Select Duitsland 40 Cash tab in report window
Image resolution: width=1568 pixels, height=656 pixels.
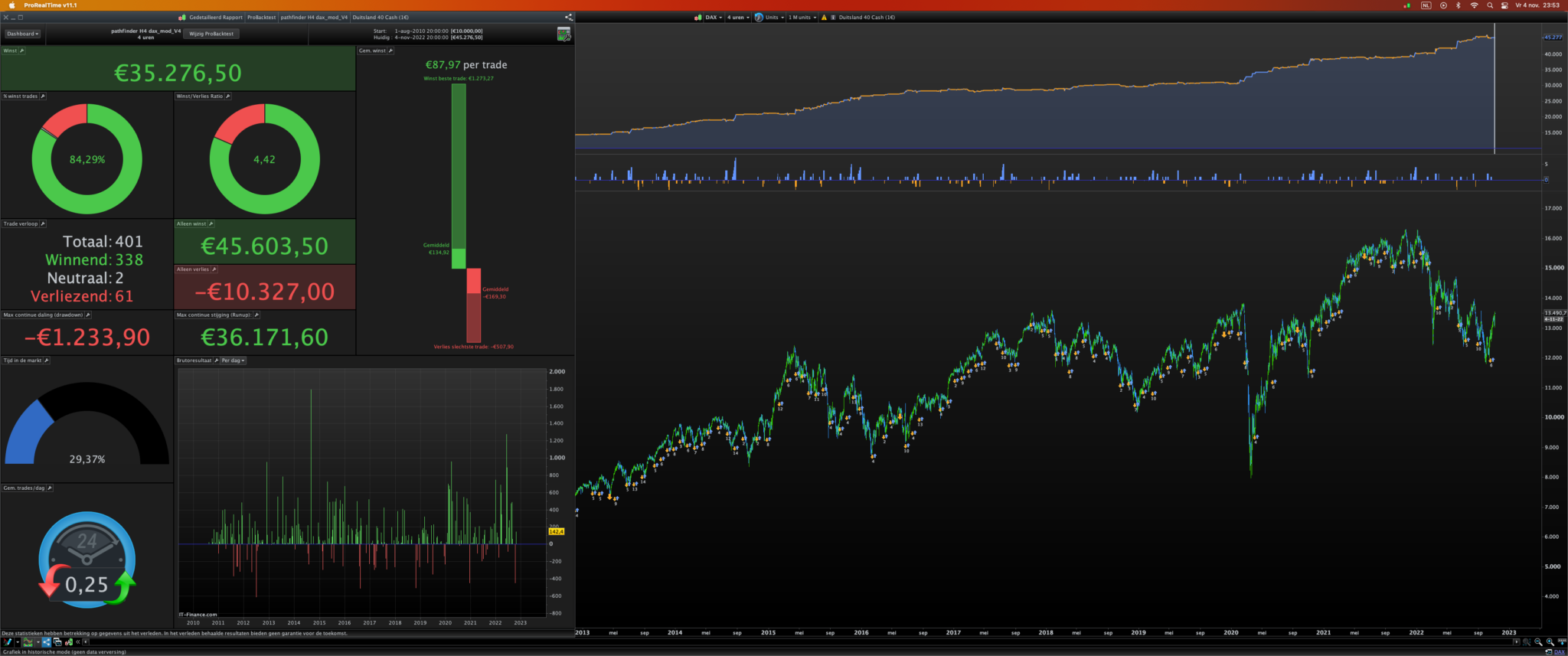point(381,17)
